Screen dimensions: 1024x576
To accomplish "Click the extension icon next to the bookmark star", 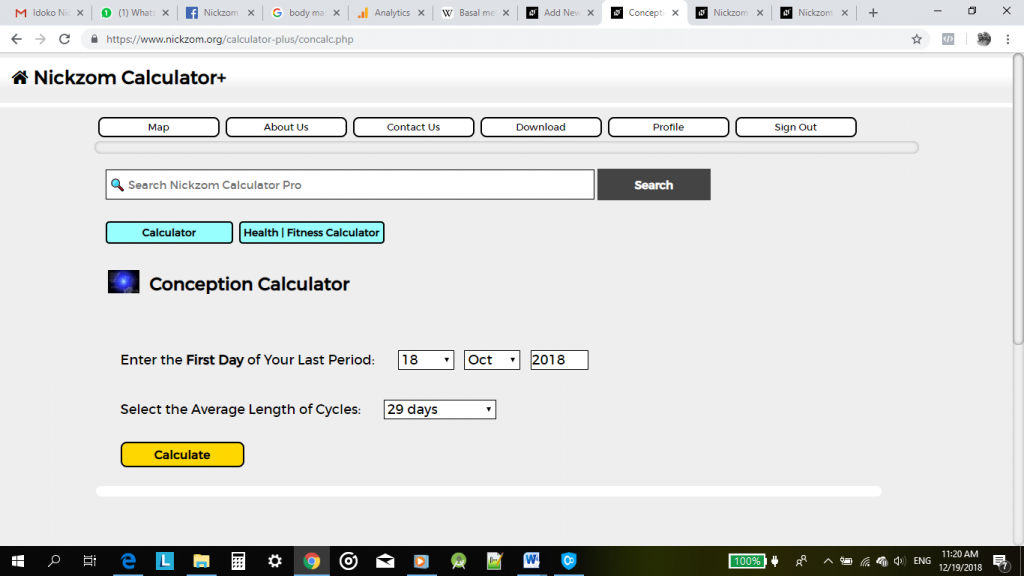I will pyautogui.click(x=948, y=39).
